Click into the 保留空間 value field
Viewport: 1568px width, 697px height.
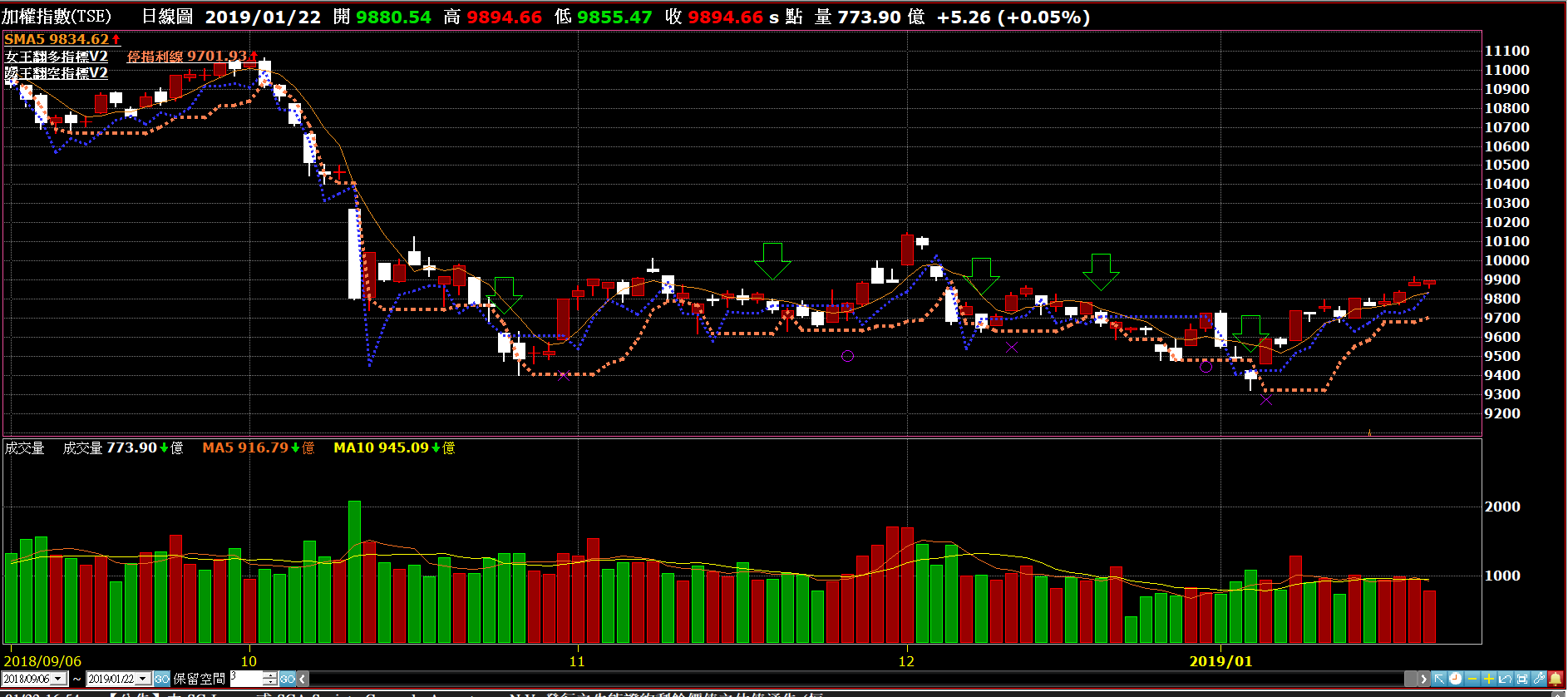pyautogui.click(x=246, y=679)
